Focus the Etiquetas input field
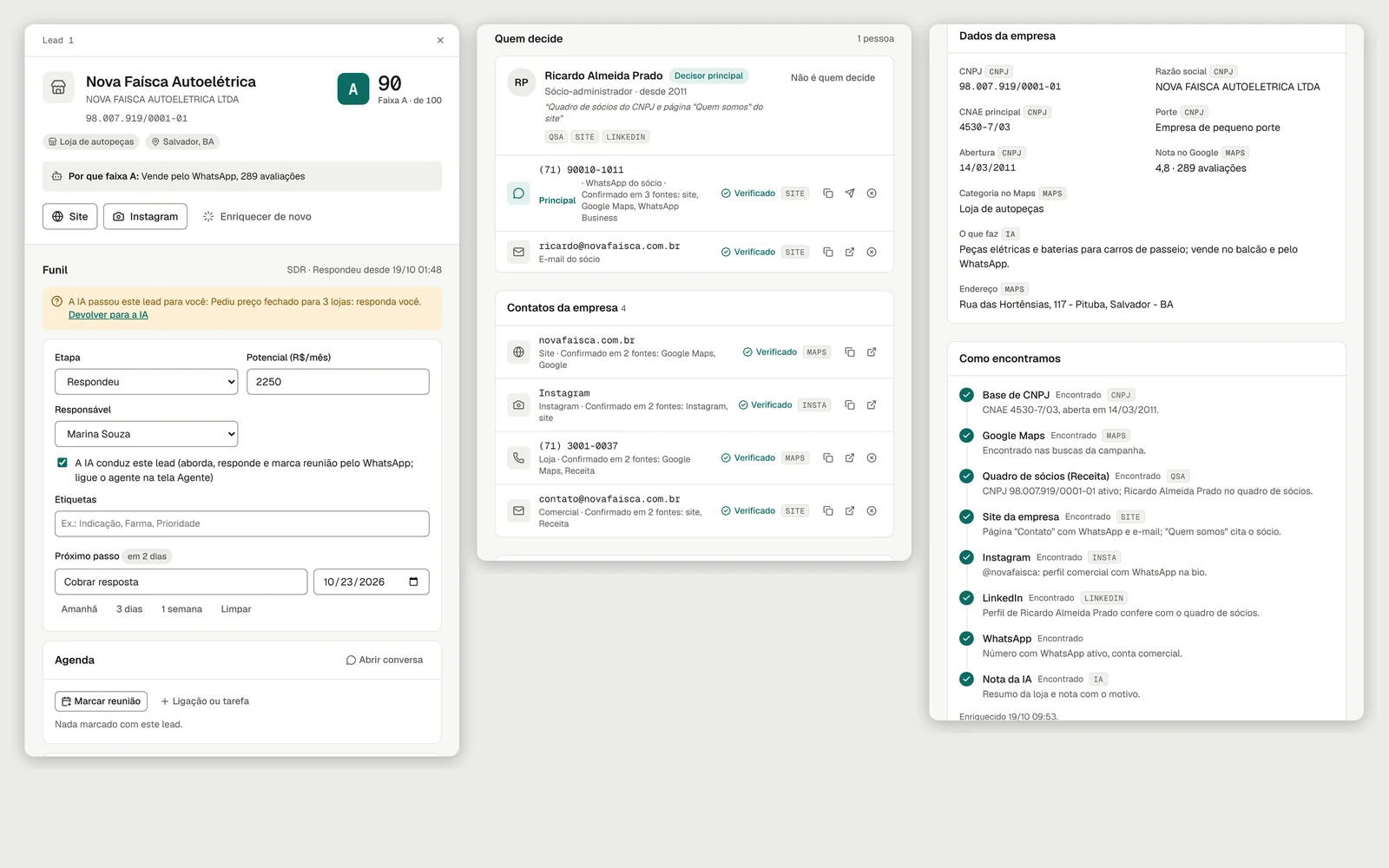This screenshot has width=1389, height=868. (241, 523)
